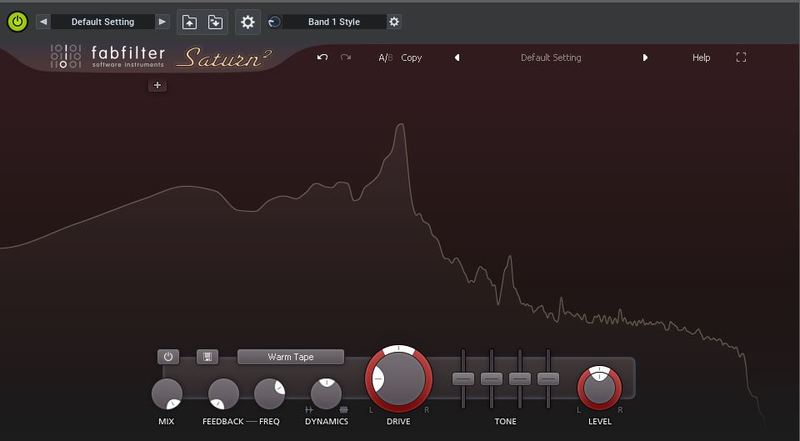
Task: Click the FREQ knob
Action: [269, 394]
